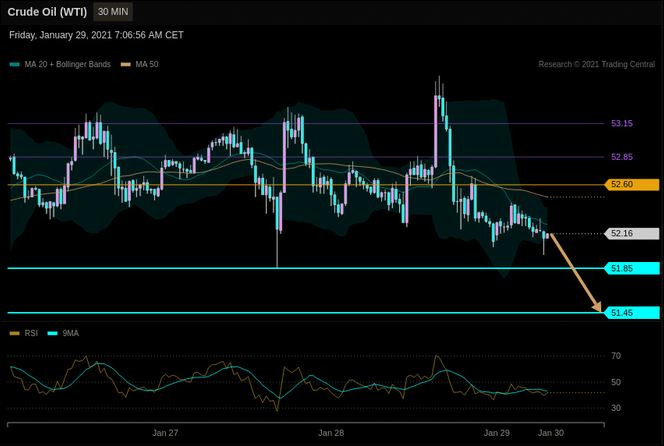This screenshot has height=446, width=664.
Task: Click the MA 50 legend label
Action: point(147,64)
